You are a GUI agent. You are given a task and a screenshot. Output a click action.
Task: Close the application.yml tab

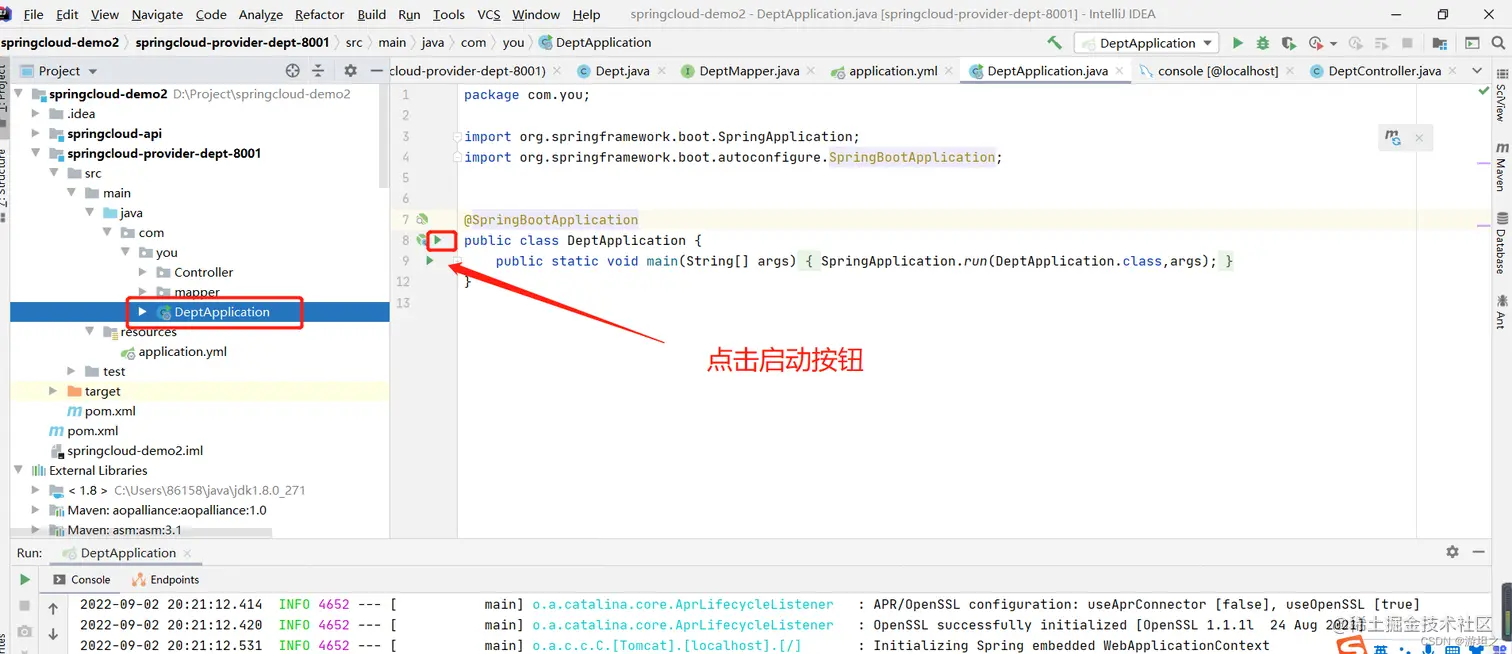[950, 71]
